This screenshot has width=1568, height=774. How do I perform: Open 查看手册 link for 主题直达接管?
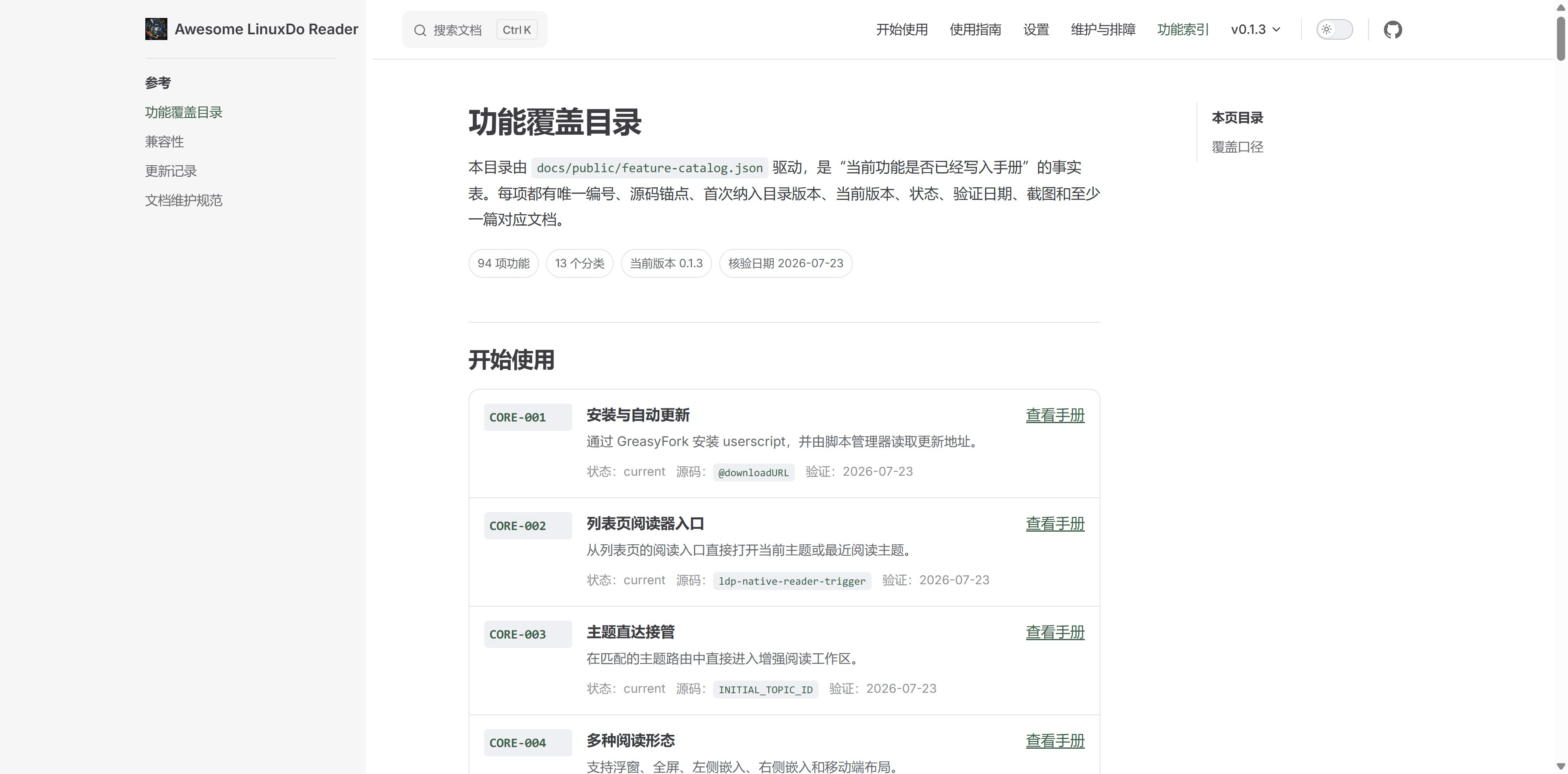pos(1055,633)
